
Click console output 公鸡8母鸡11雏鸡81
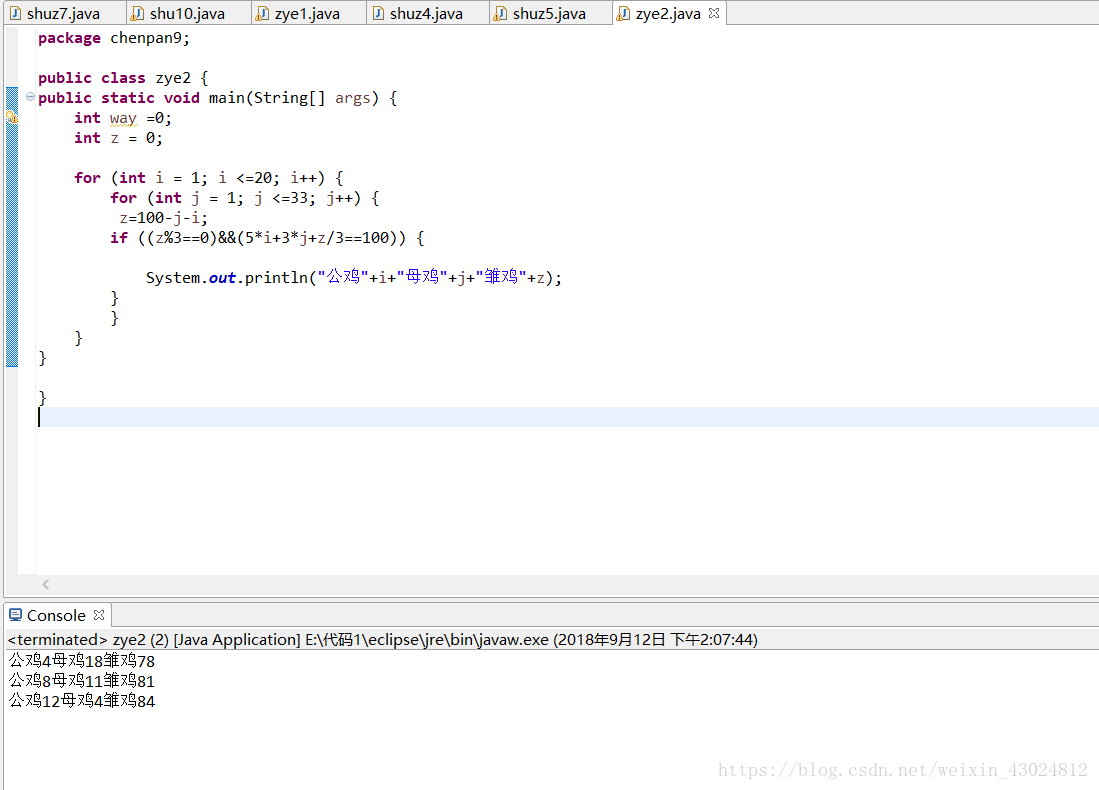(81, 681)
